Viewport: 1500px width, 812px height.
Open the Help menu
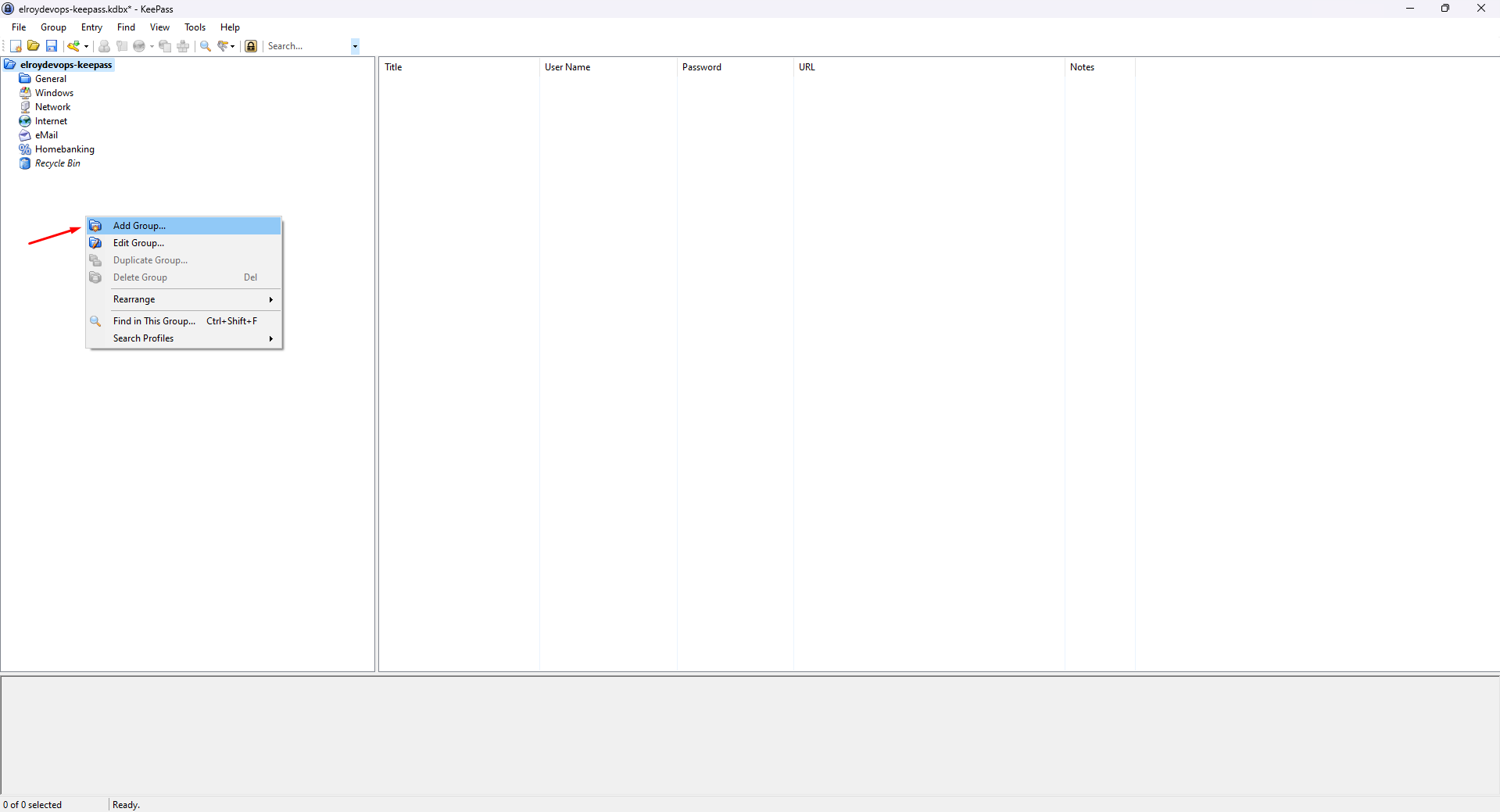(x=230, y=27)
